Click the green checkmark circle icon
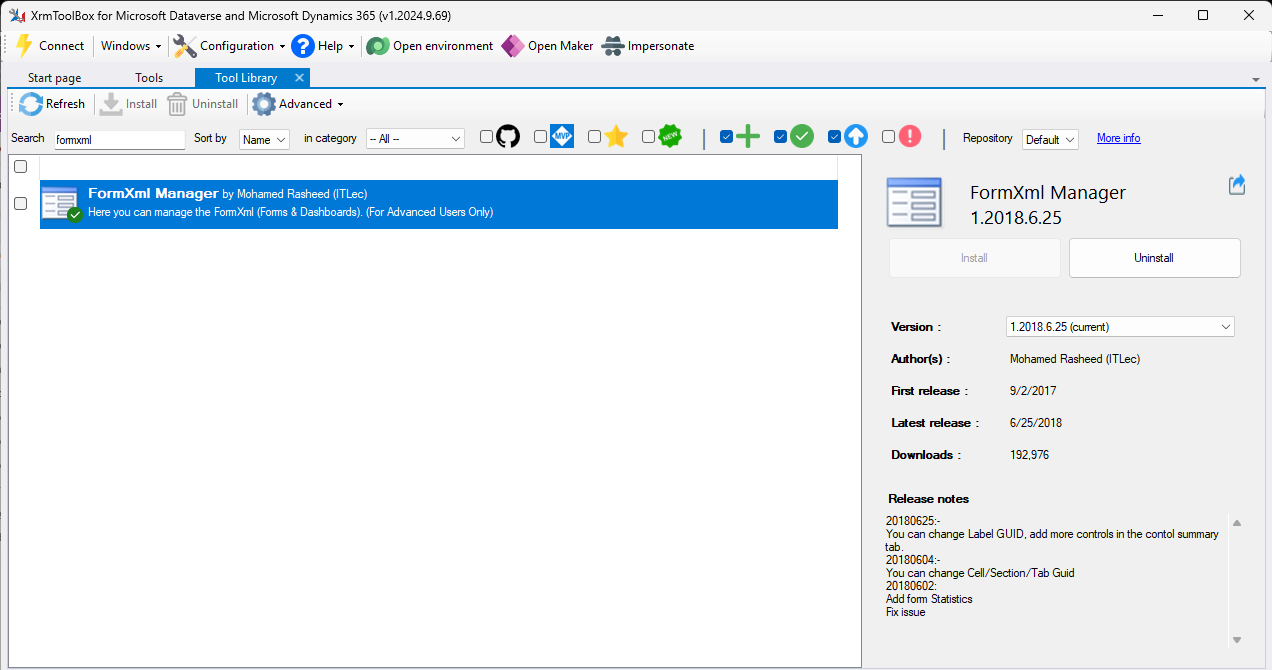This screenshot has width=1272, height=670. 802,137
